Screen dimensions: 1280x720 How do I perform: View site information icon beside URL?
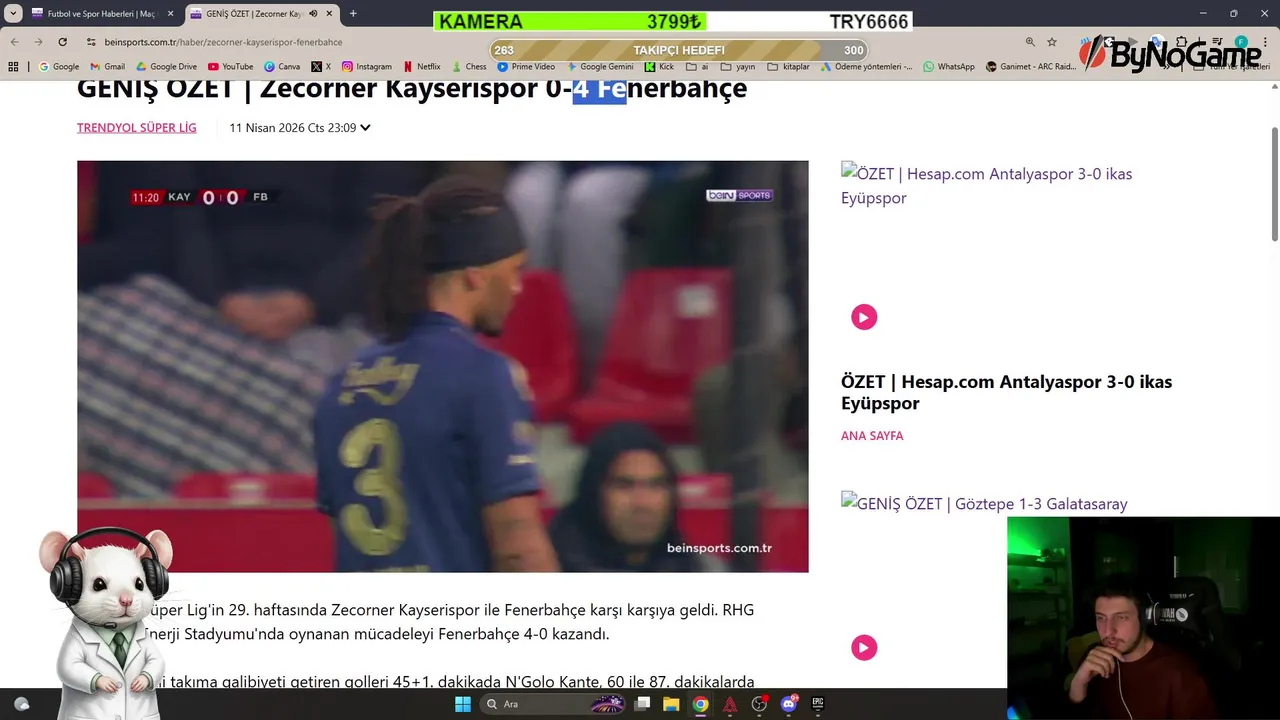91,42
